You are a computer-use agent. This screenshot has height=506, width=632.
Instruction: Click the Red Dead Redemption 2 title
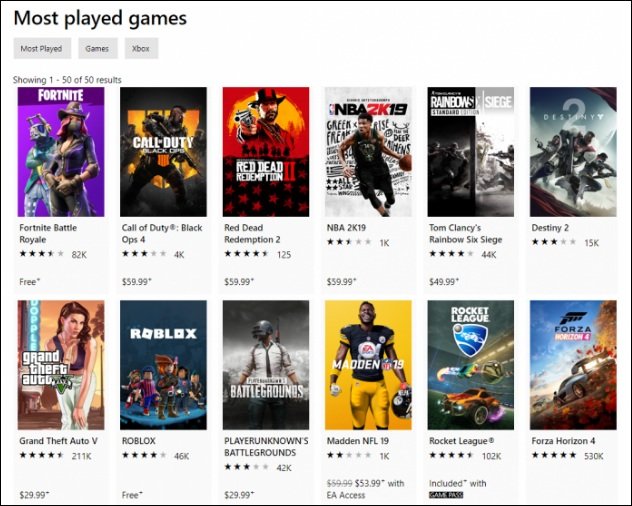pos(252,233)
